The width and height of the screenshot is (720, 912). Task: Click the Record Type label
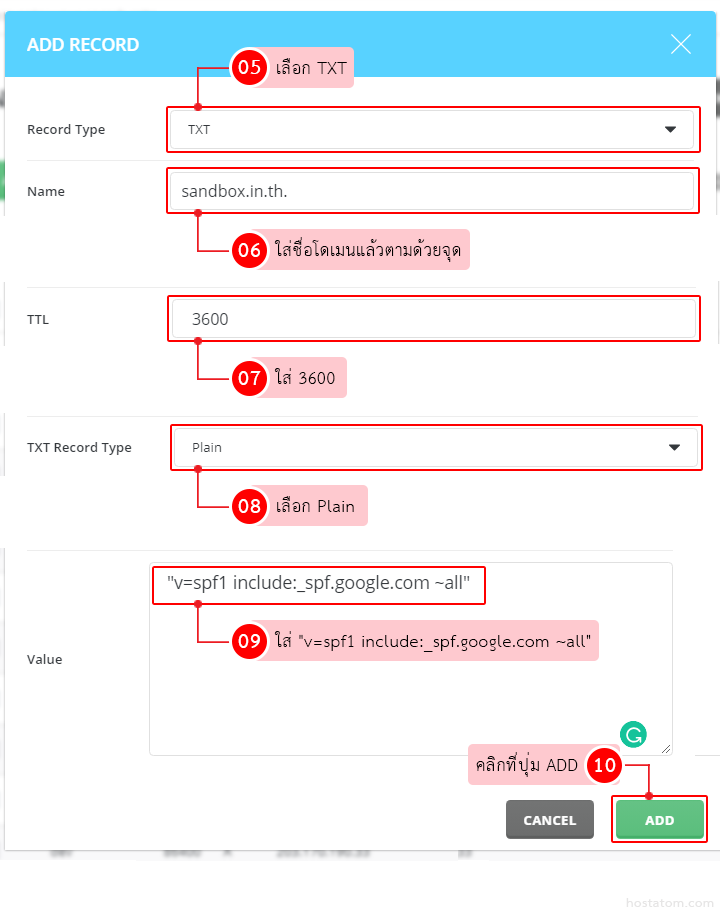pos(66,130)
